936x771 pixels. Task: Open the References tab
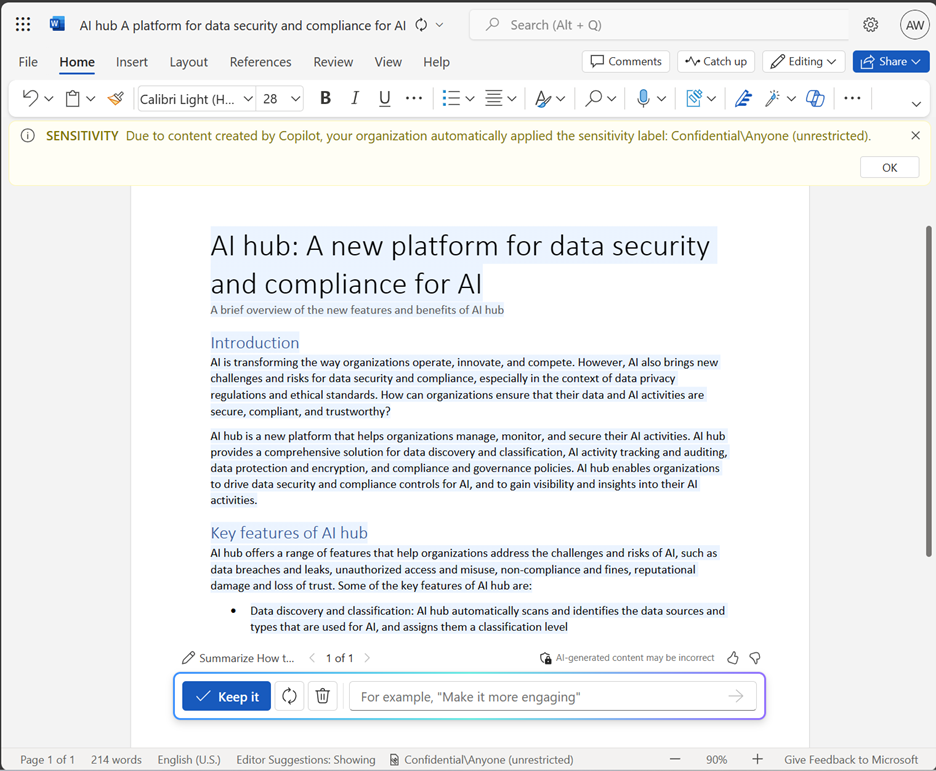(260, 62)
